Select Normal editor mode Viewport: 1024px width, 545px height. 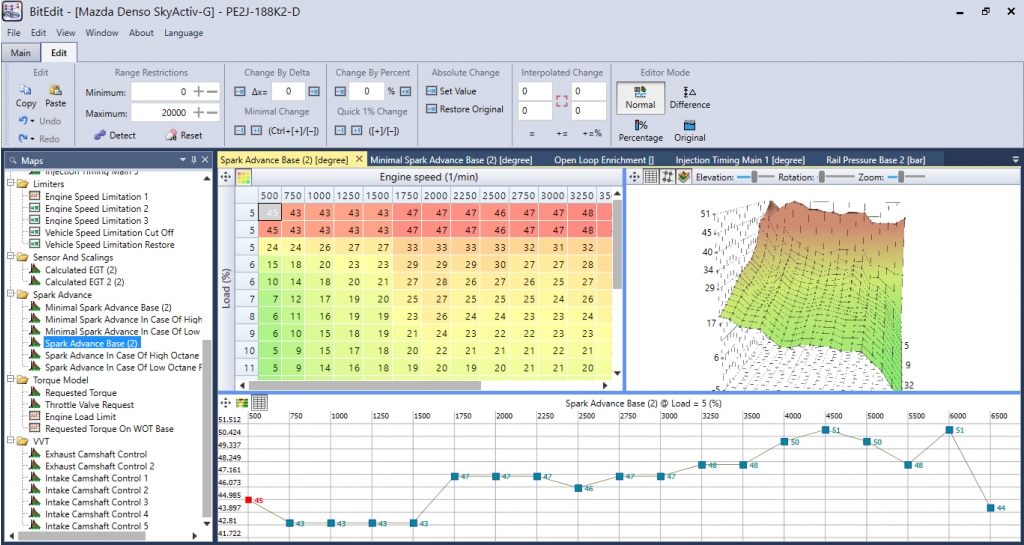(640, 98)
